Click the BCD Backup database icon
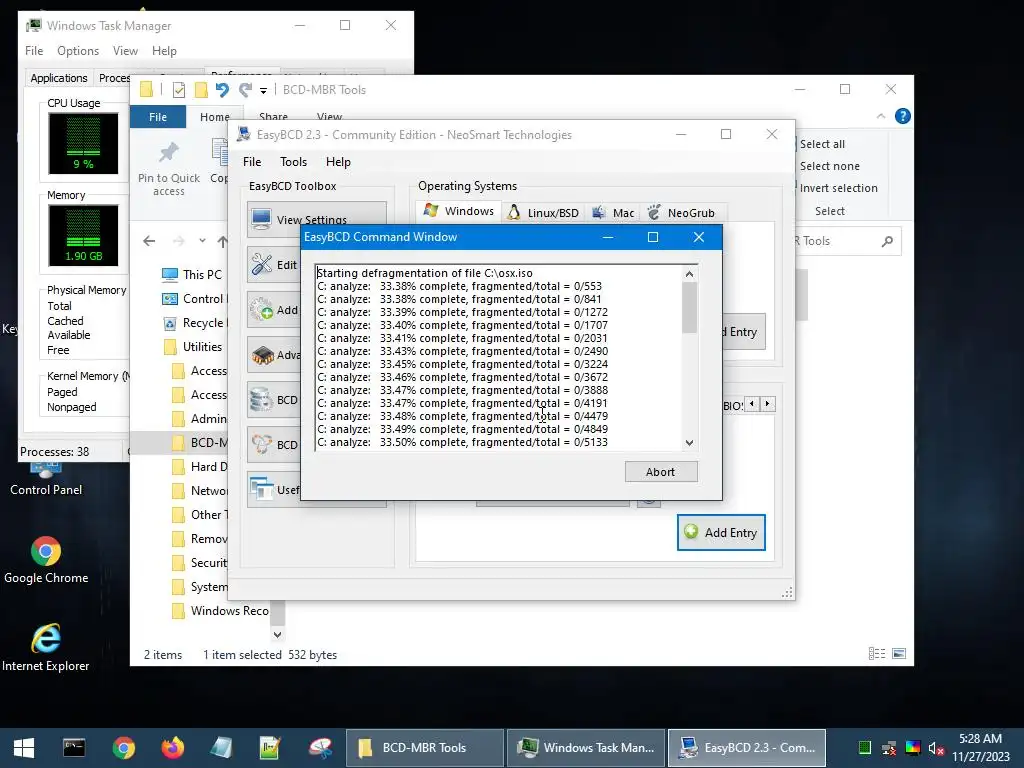 [262, 400]
